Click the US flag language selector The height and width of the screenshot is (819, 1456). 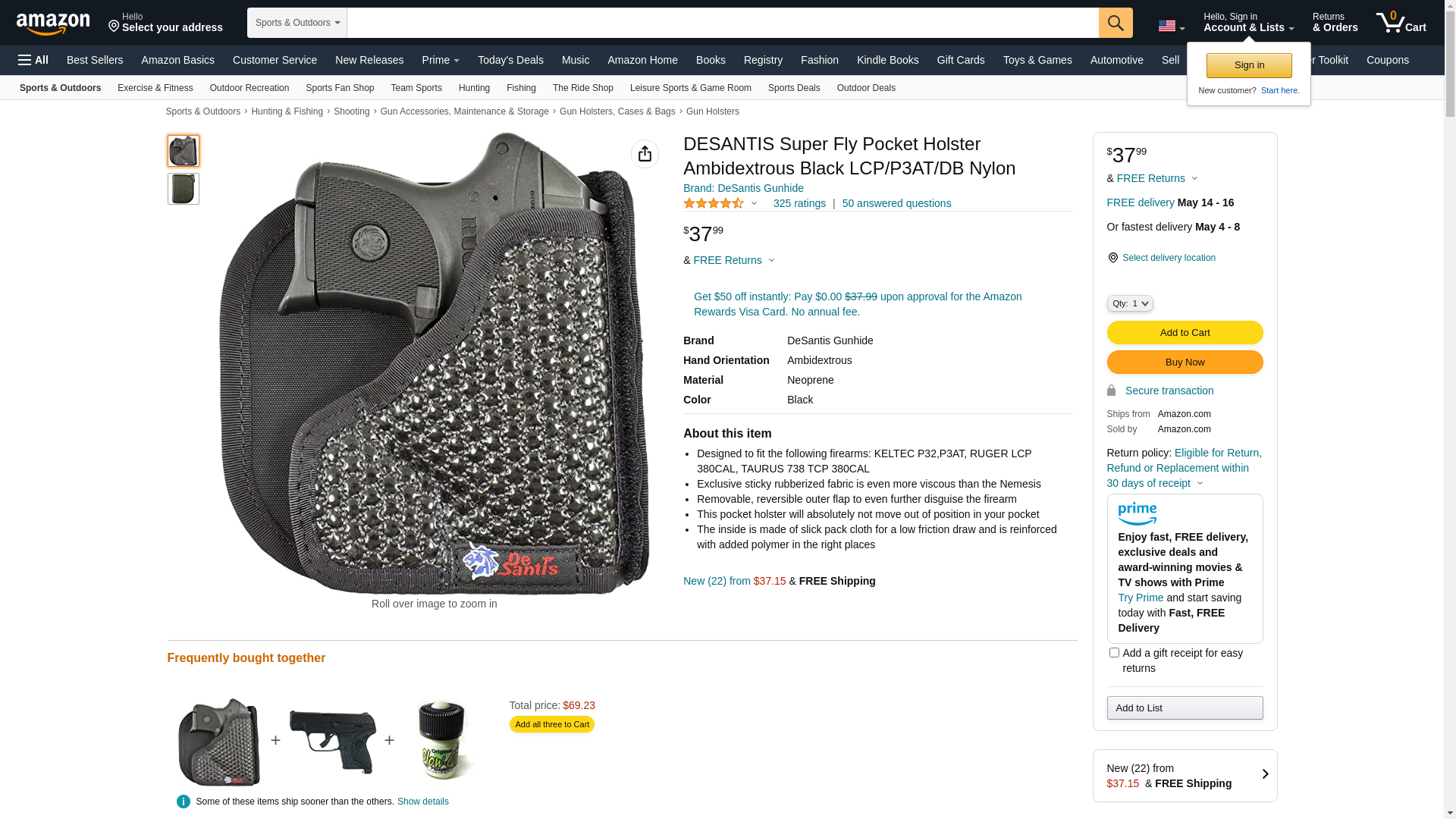1171,27
